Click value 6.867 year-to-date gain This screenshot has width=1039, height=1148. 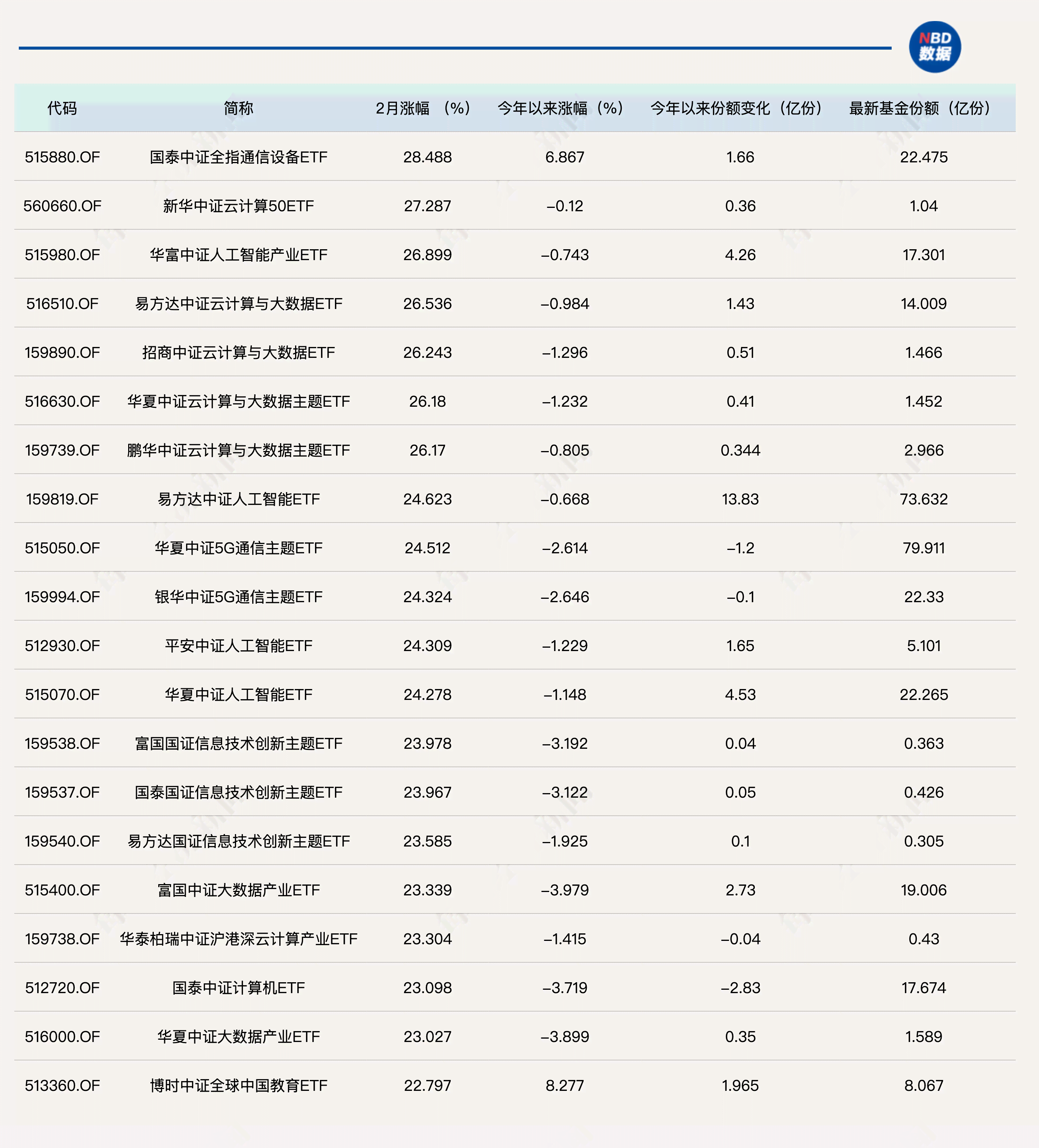coord(565,157)
